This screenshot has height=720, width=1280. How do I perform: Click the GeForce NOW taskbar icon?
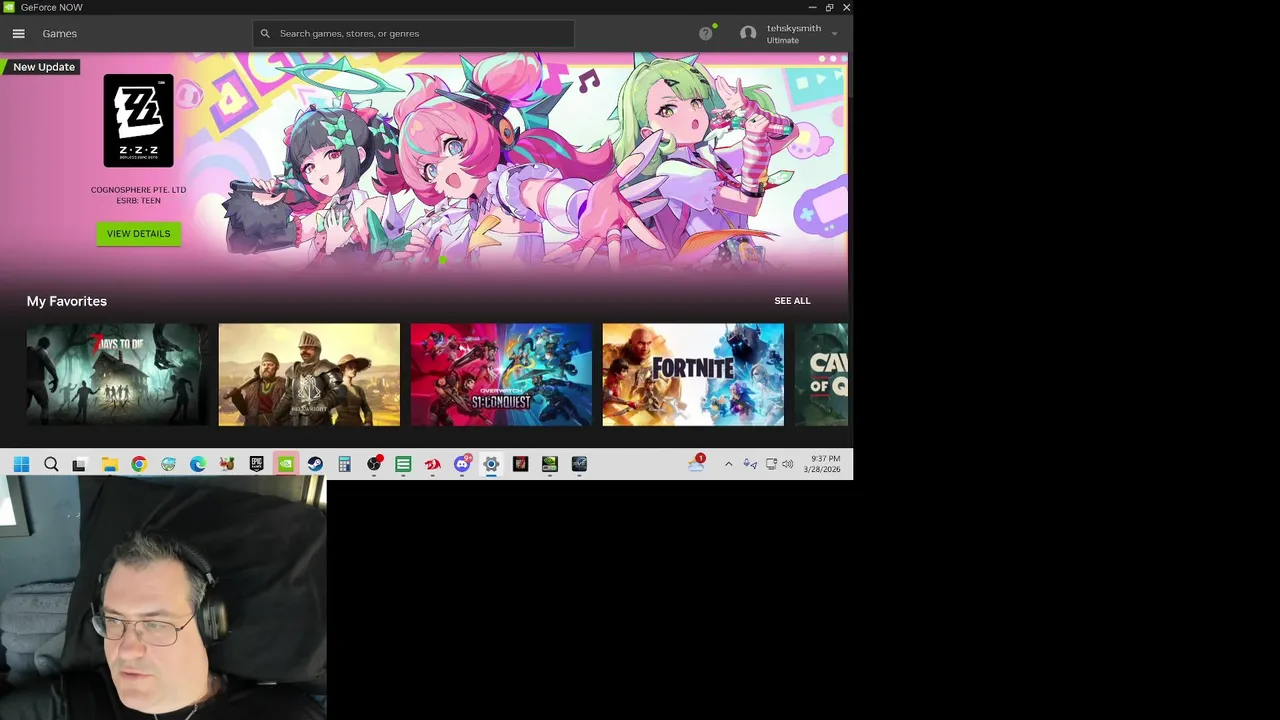286,464
